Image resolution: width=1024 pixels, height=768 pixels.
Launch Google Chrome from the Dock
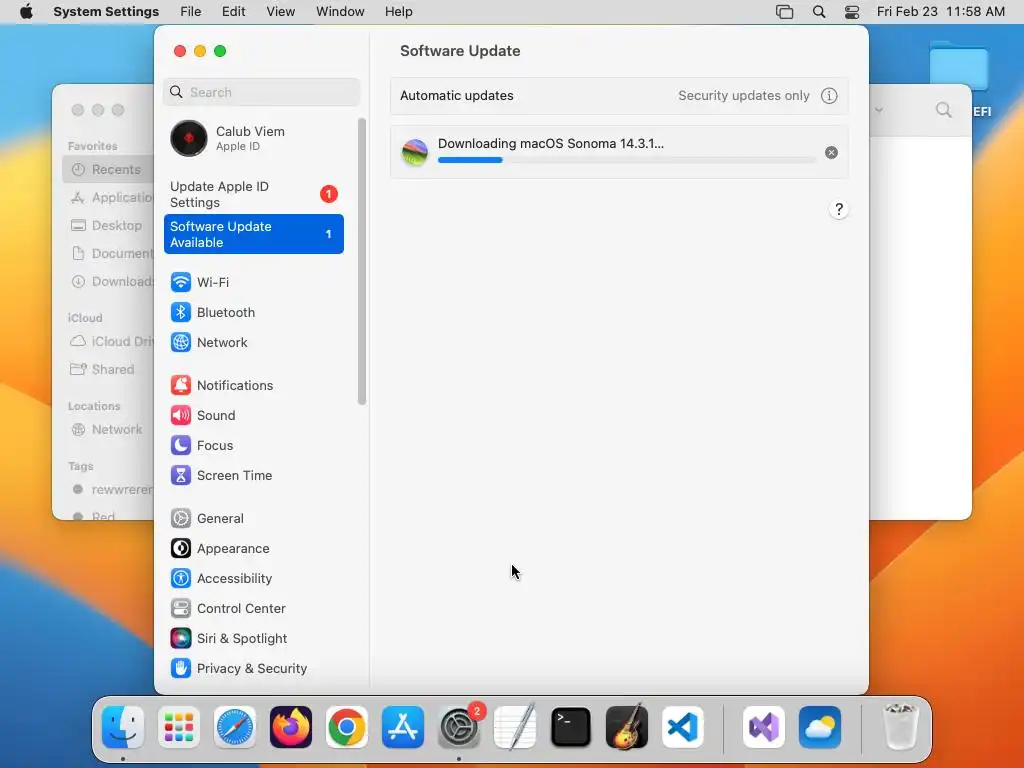pyautogui.click(x=347, y=727)
